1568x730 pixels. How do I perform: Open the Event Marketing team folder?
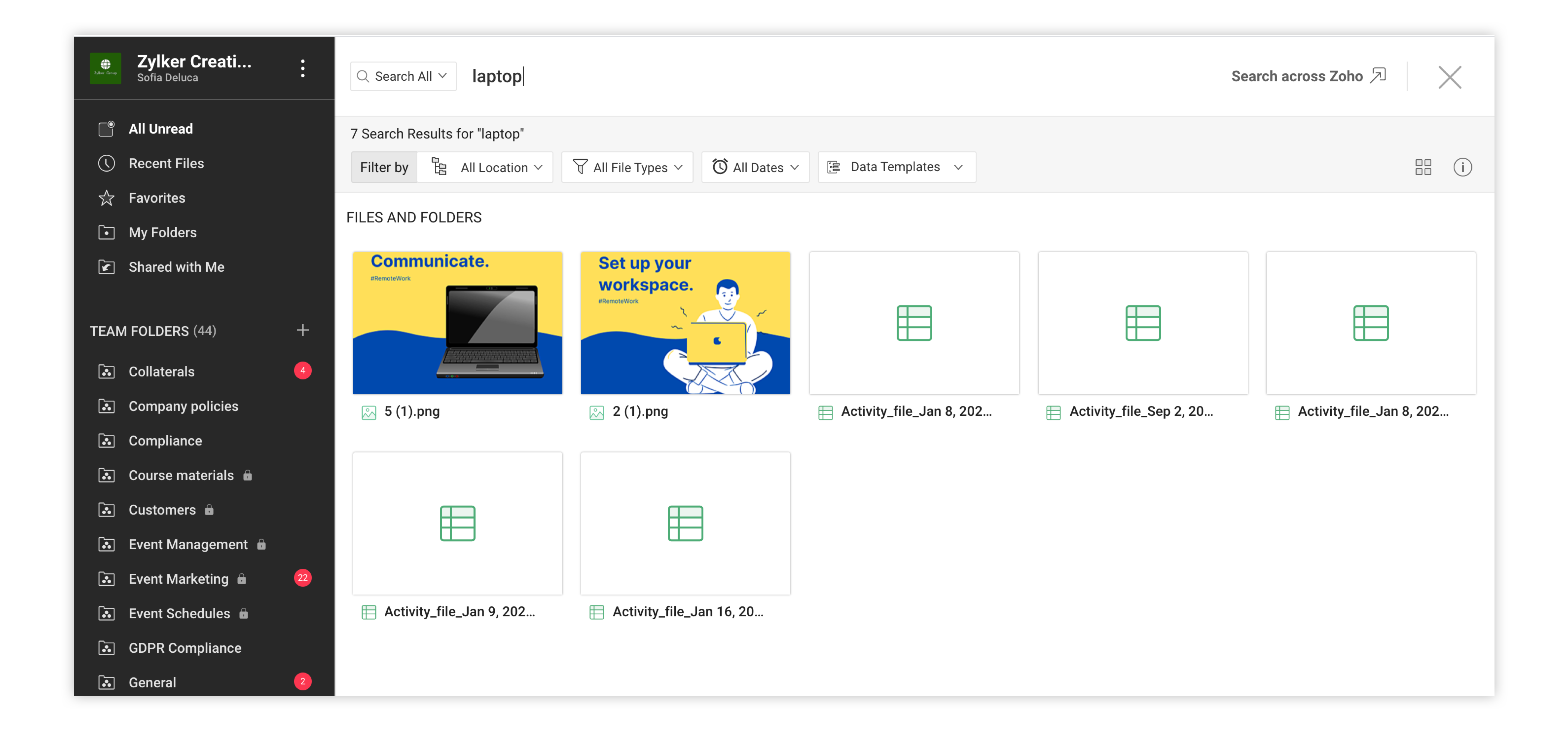[x=178, y=578]
